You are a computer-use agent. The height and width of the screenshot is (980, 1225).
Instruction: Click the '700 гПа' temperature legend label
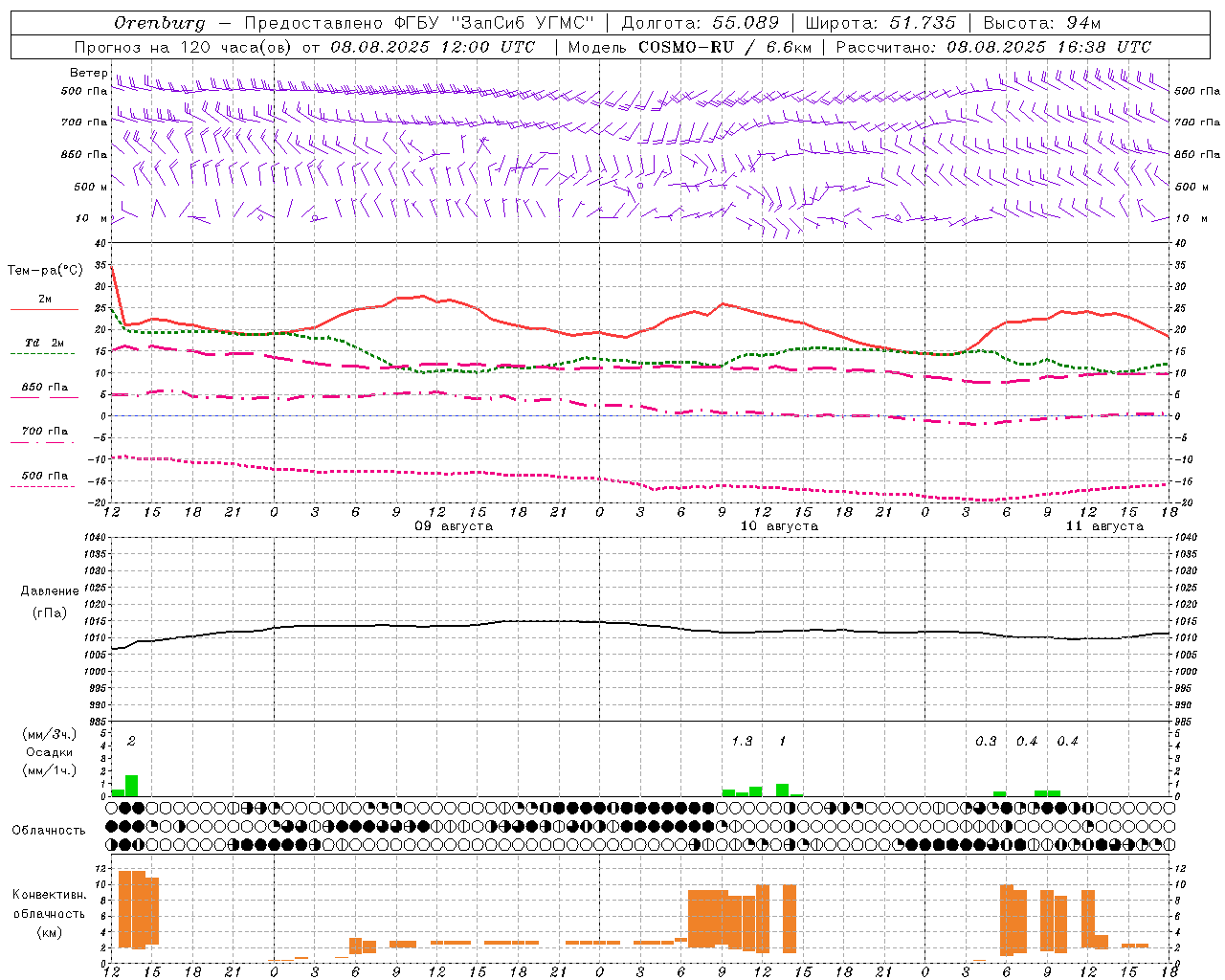pyautogui.click(x=45, y=431)
